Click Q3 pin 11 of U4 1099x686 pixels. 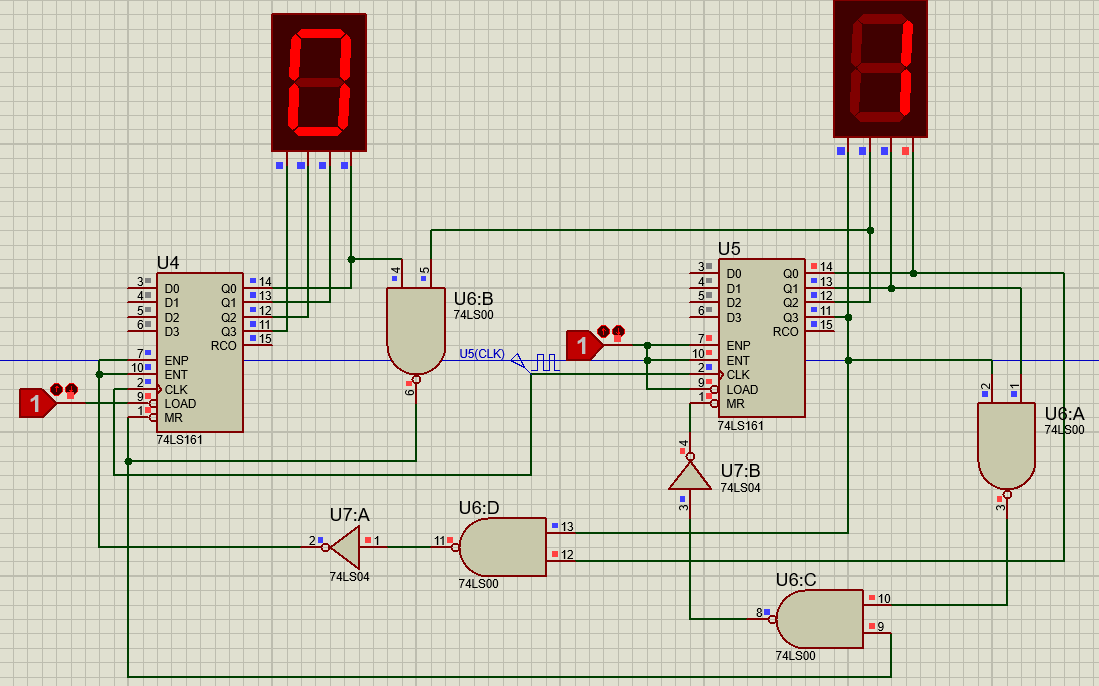[258, 331]
